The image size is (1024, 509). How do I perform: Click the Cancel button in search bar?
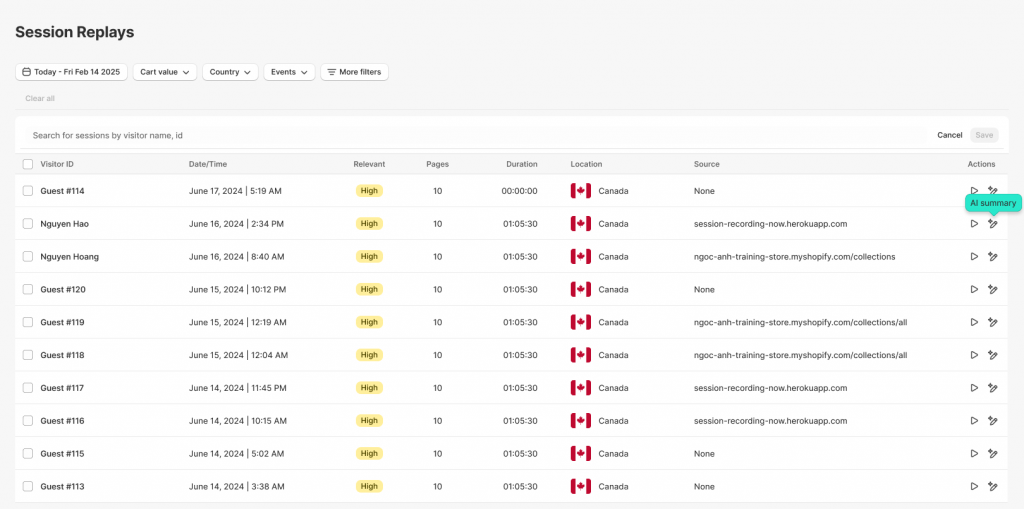pos(949,135)
